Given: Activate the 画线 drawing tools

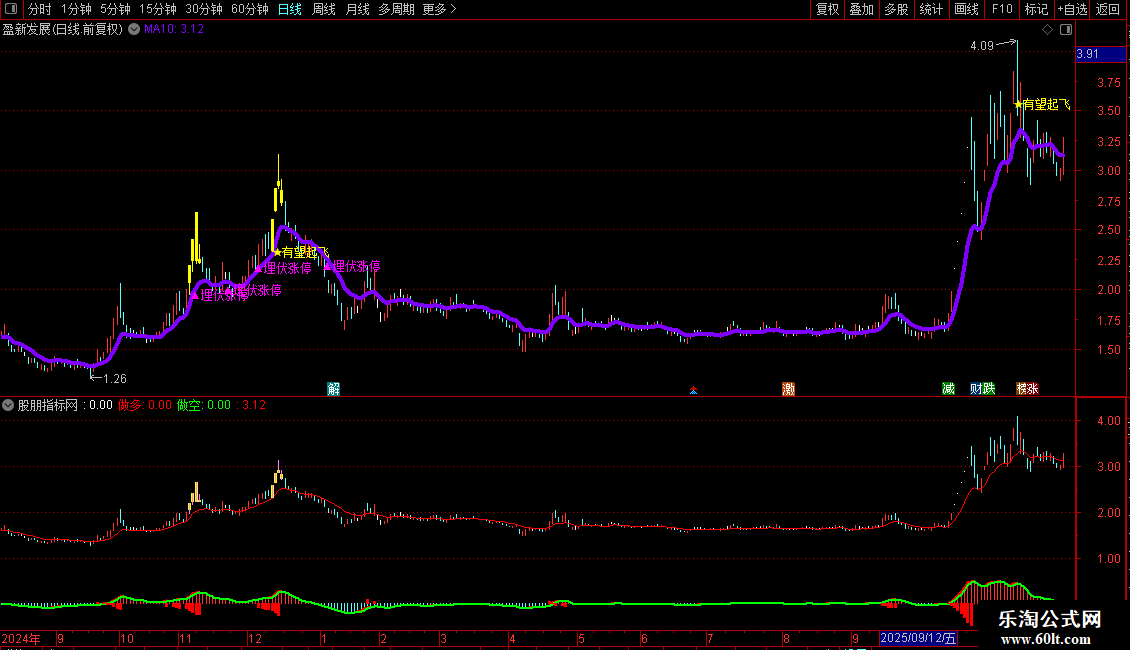Looking at the screenshot, I should click(x=966, y=9).
